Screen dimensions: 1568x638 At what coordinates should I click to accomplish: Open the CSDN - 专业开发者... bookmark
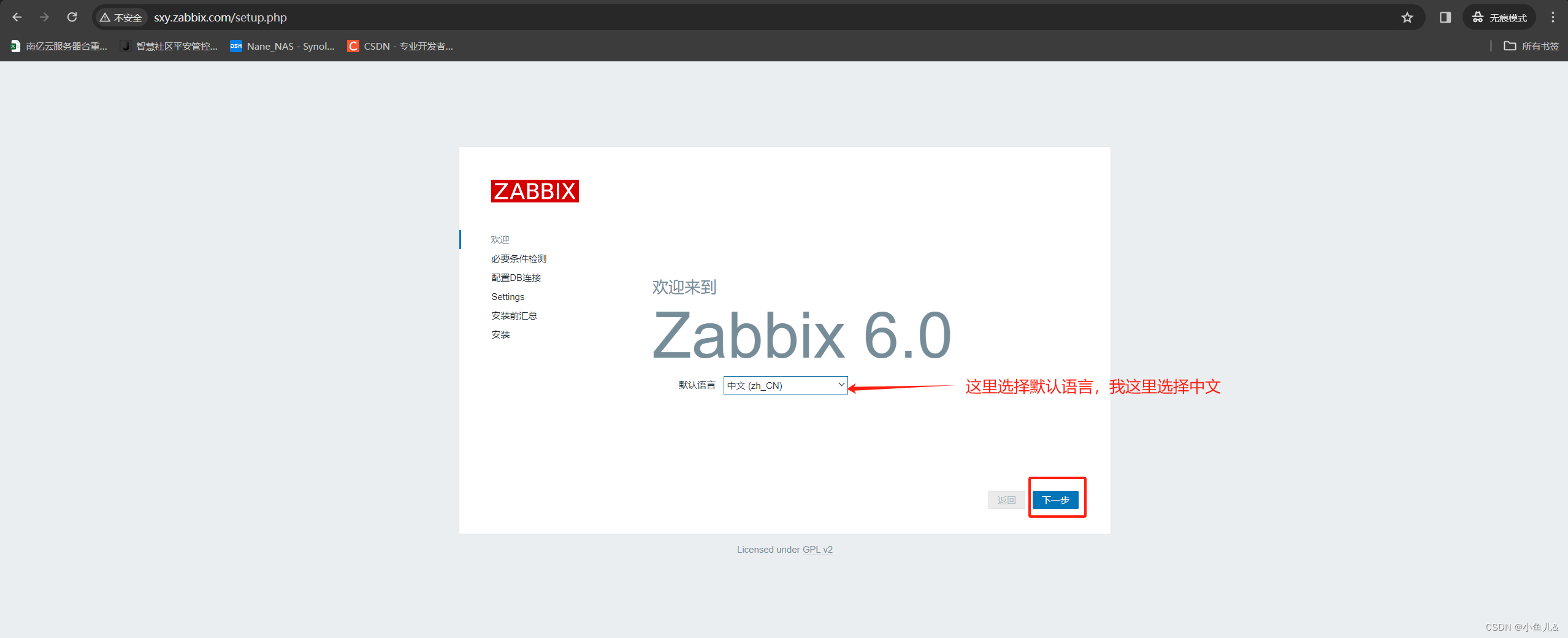click(x=400, y=46)
